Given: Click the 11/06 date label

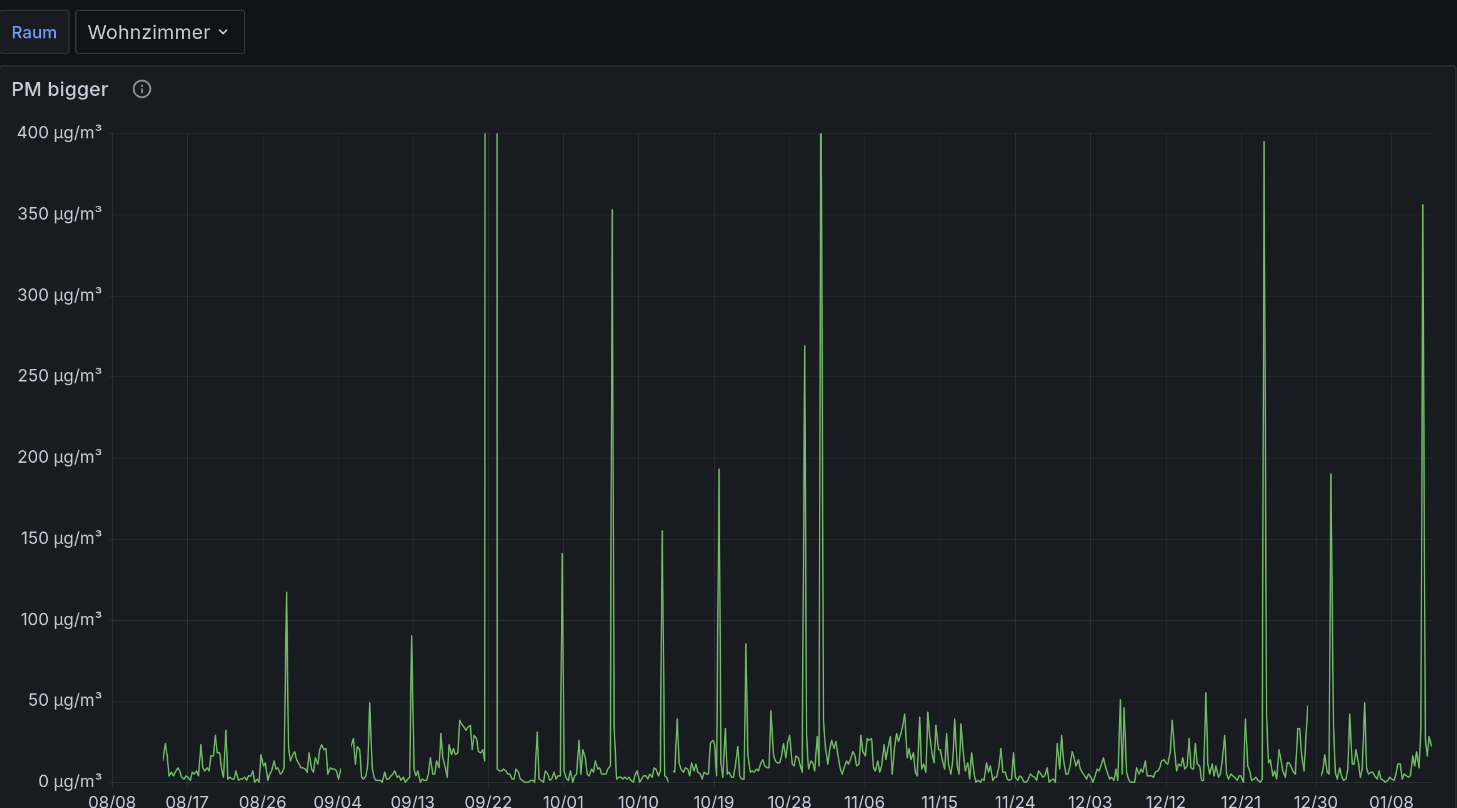Looking at the screenshot, I should coord(865,802).
